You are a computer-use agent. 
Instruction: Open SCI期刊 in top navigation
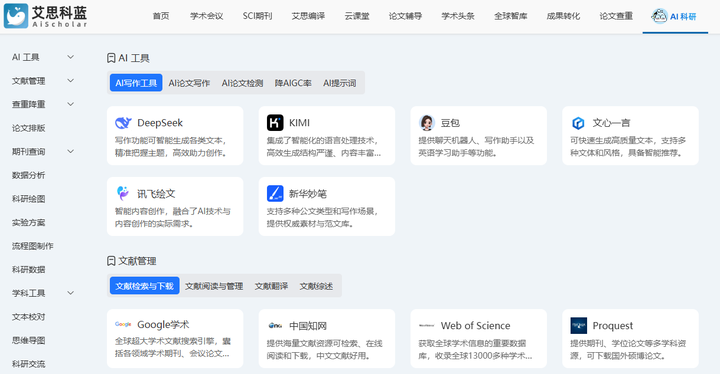258,16
